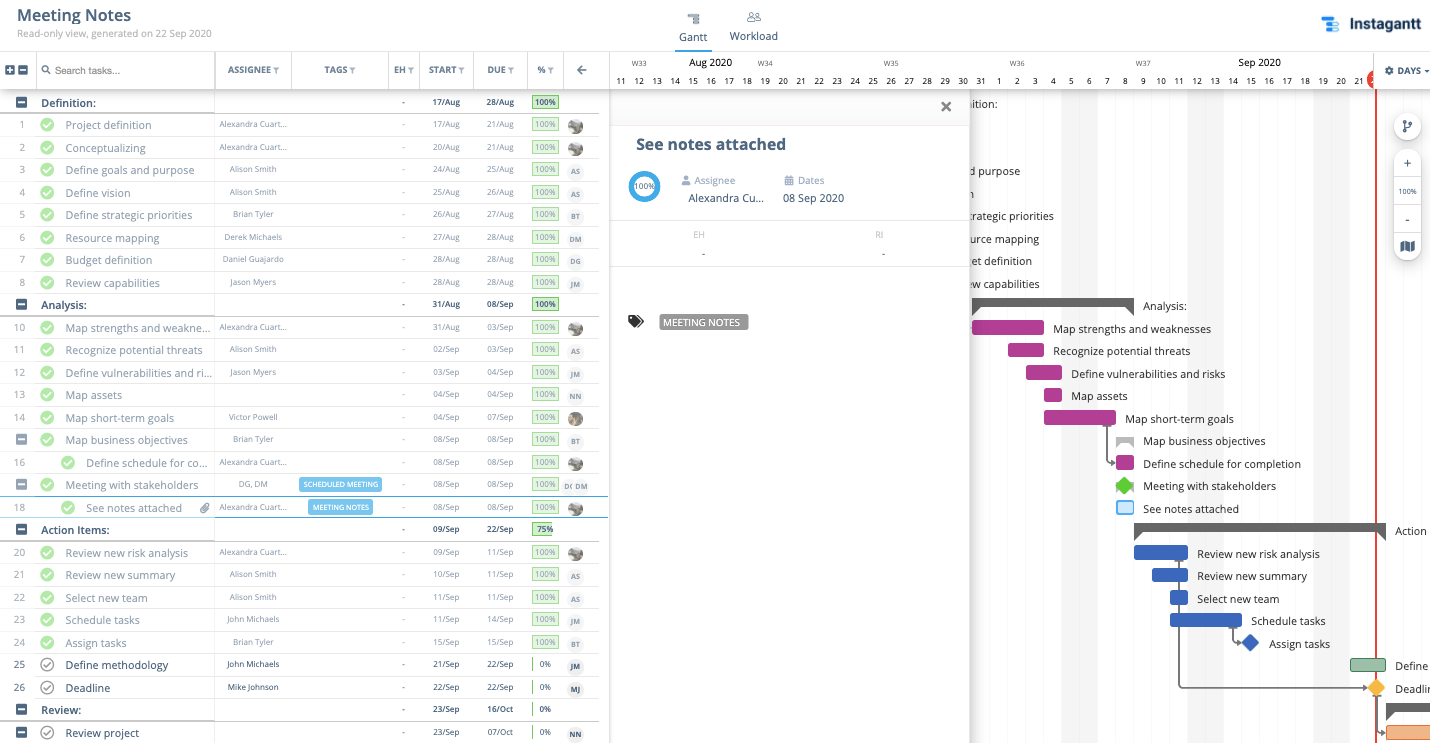Toggle completion of 'Project definition'

coord(47,125)
